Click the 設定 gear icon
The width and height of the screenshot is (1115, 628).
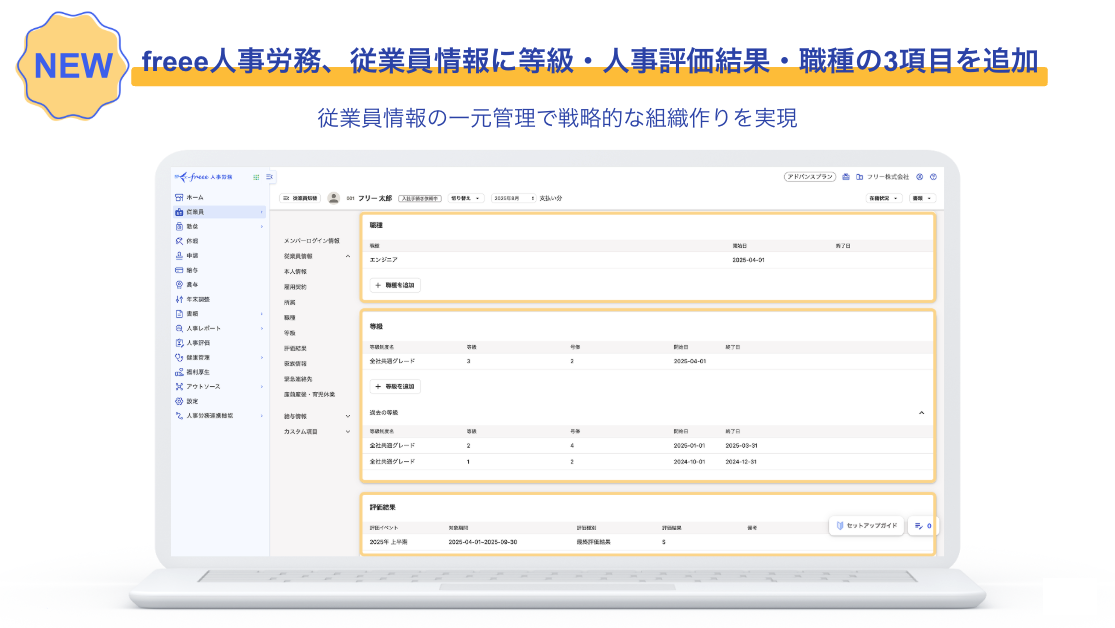point(178,401)
